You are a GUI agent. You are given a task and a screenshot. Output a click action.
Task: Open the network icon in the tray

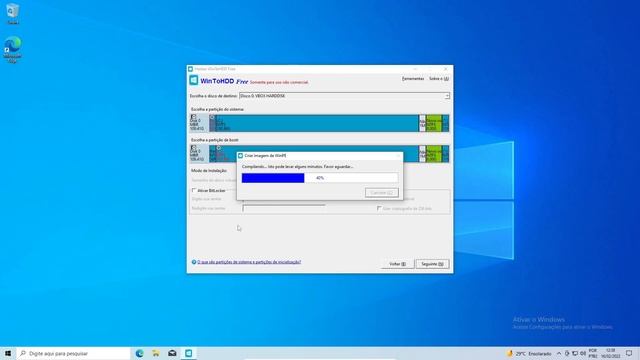point(575,353)
